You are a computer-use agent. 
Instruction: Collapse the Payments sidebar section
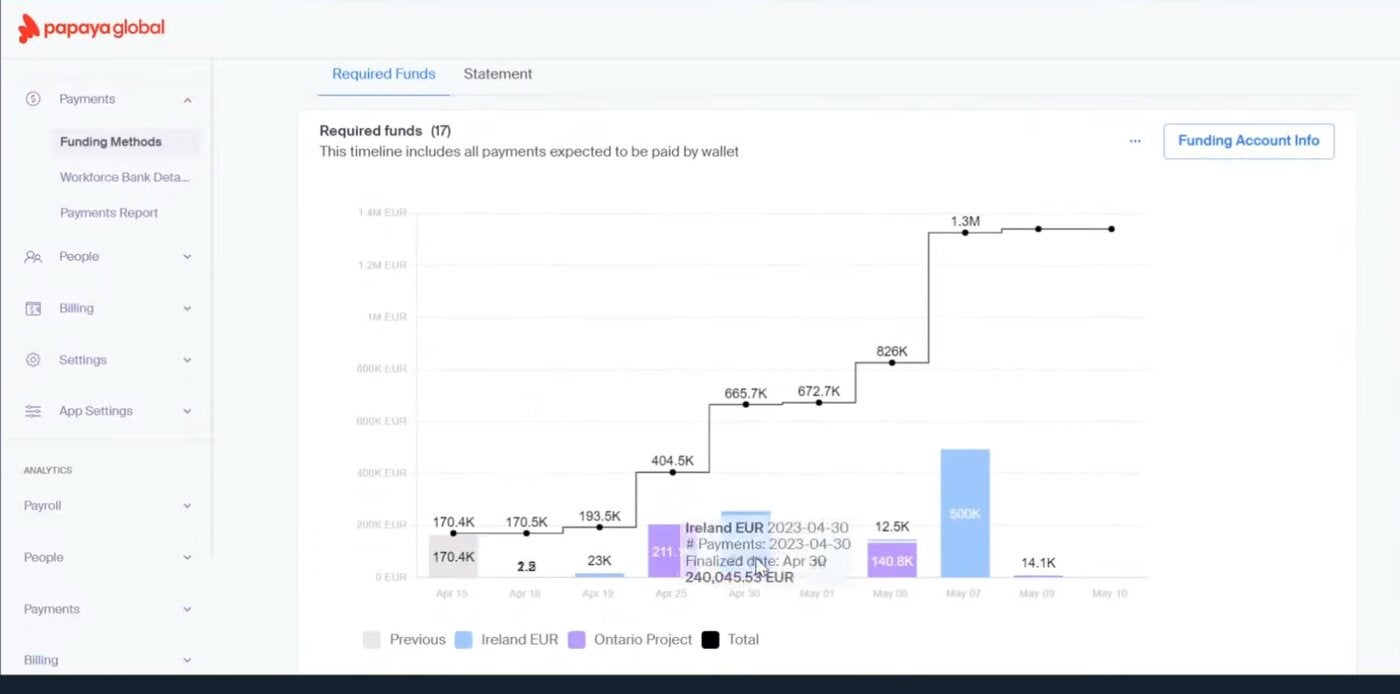click(187, 100)
